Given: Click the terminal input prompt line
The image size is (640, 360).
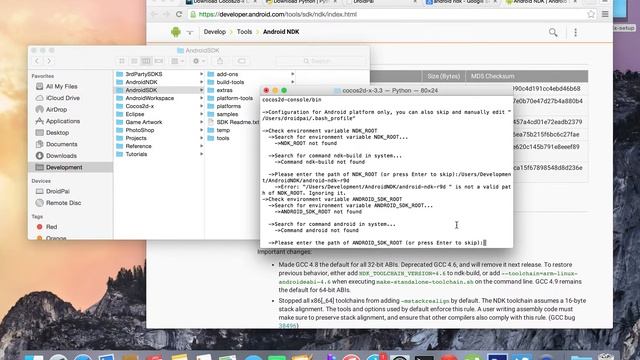Looking at the screenshot, I should [x=377, y=242].
